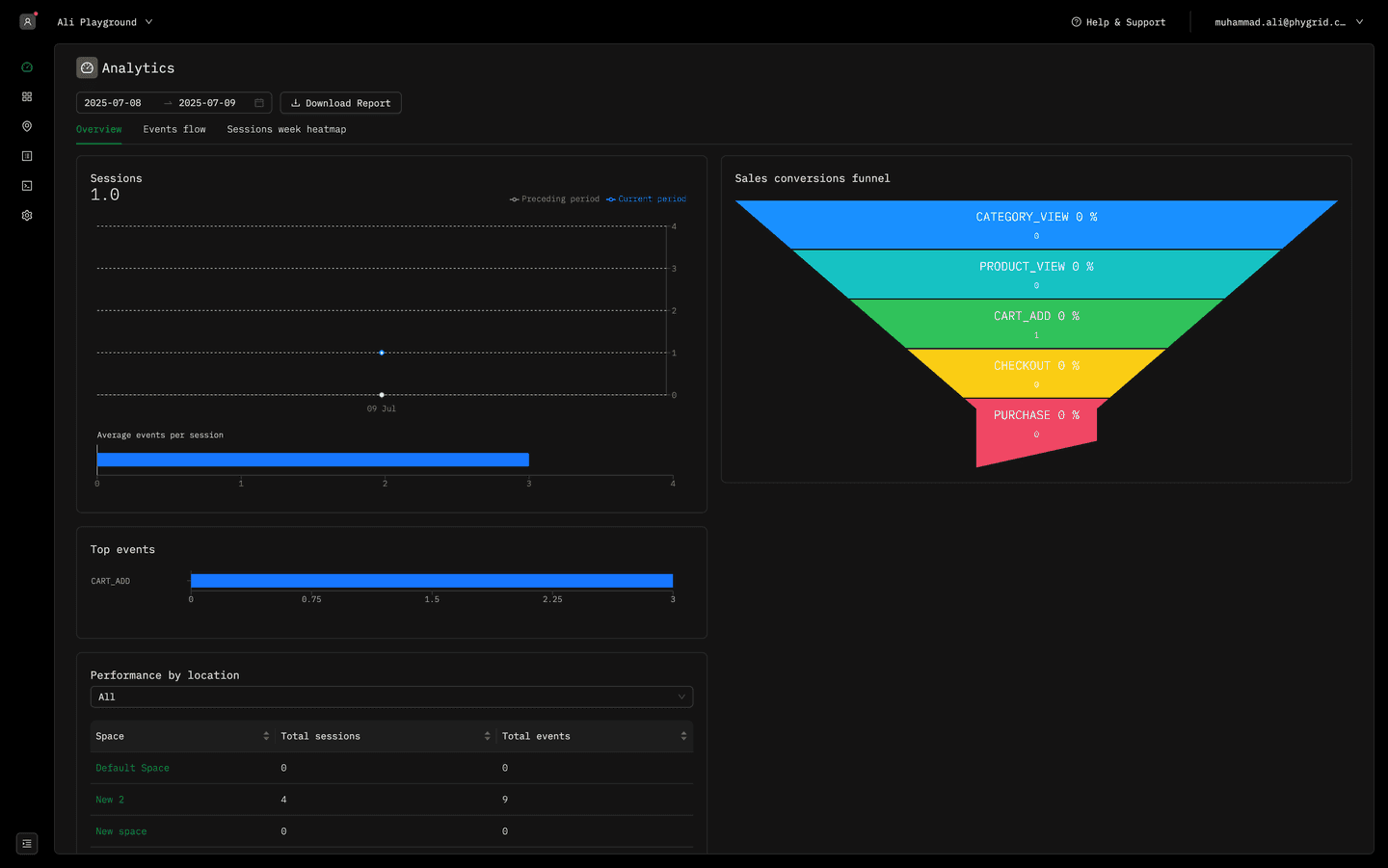Switch to the Events flow tab

(x=174, y=129)
